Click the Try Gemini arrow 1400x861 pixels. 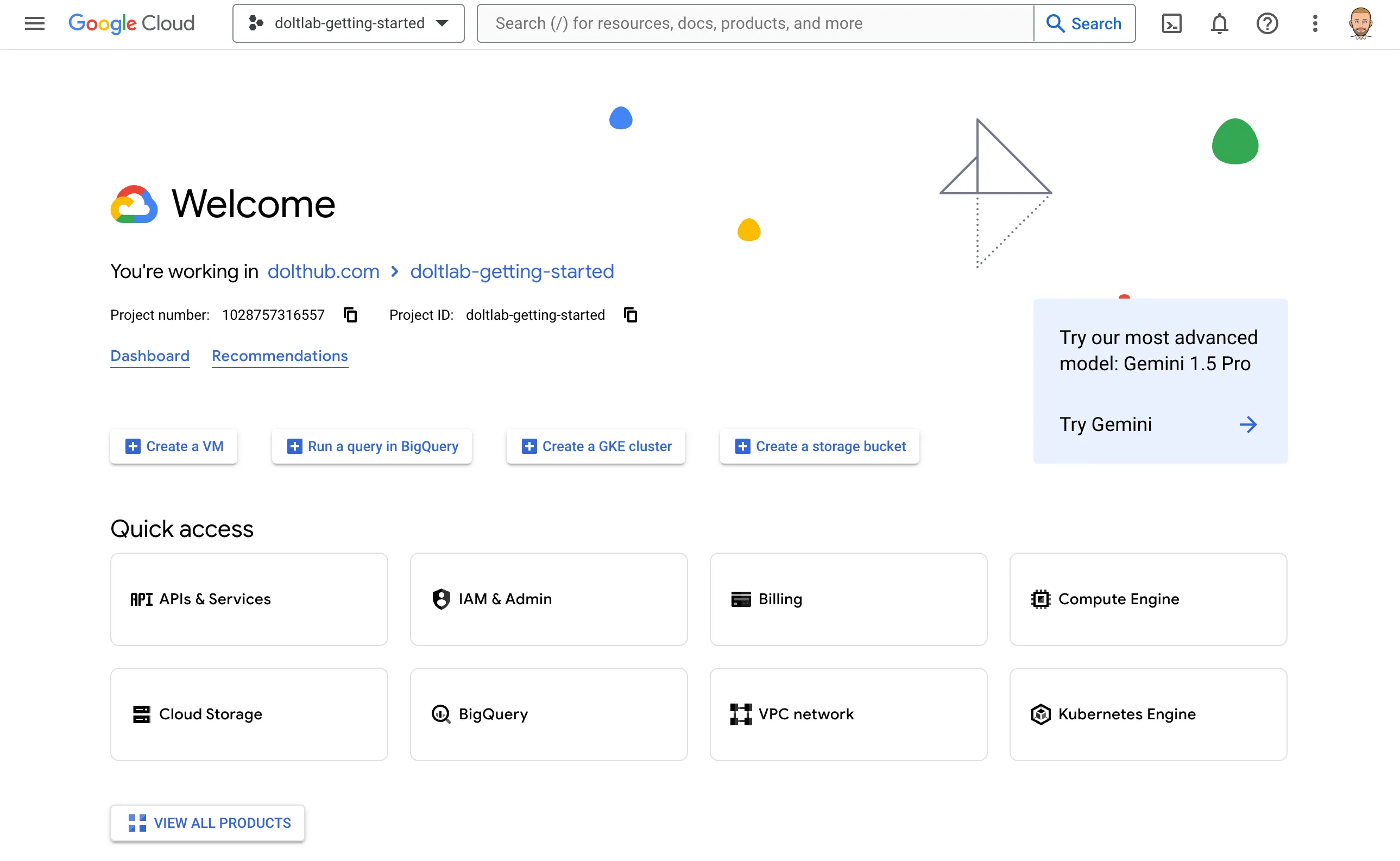[x=1247, y=425]
